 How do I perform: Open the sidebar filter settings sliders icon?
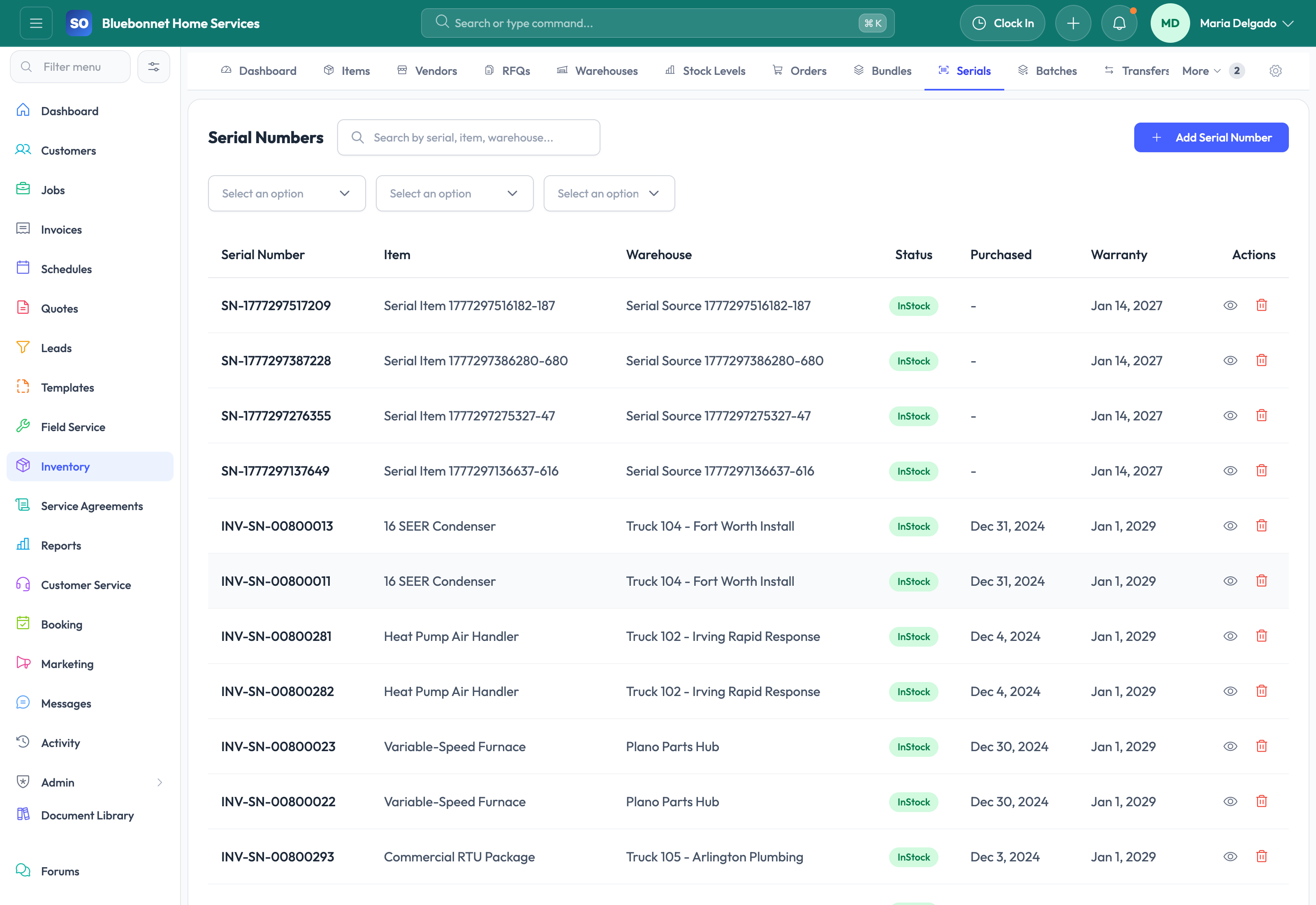153,67
